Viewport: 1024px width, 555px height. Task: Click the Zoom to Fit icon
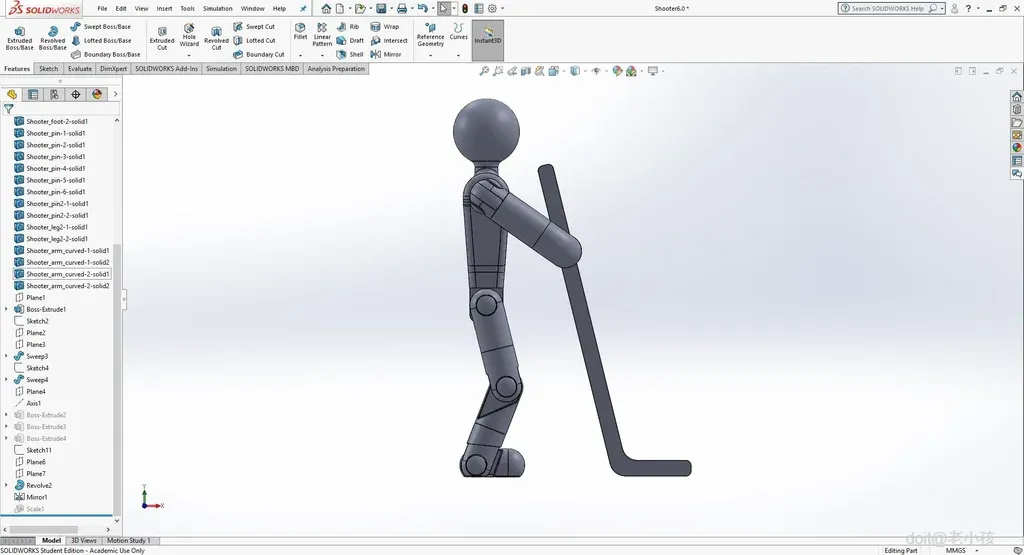point(484,71)
